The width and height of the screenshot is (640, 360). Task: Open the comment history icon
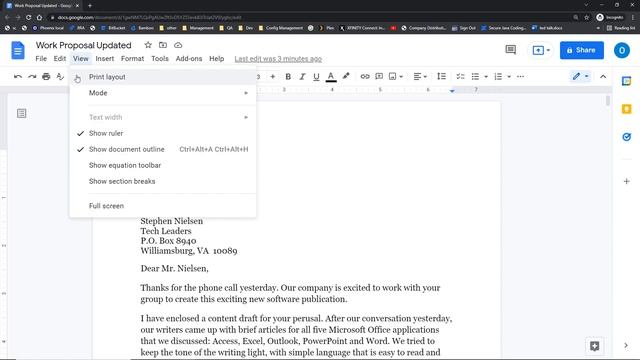510,50
